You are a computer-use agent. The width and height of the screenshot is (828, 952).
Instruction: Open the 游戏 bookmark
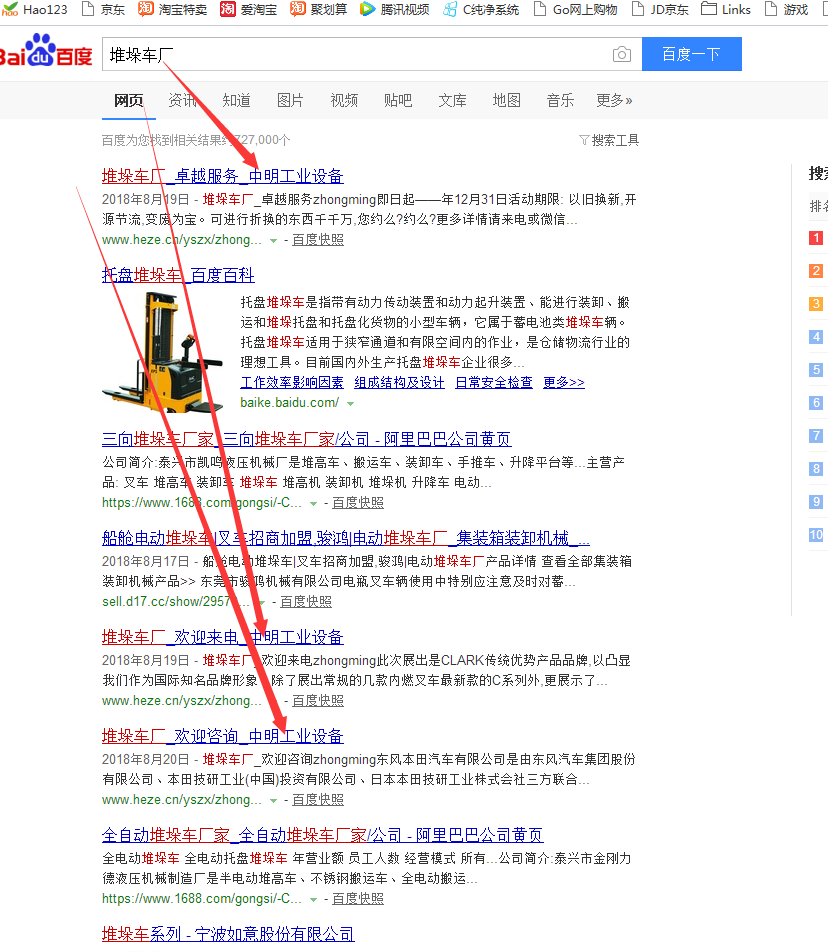point(786,10)
